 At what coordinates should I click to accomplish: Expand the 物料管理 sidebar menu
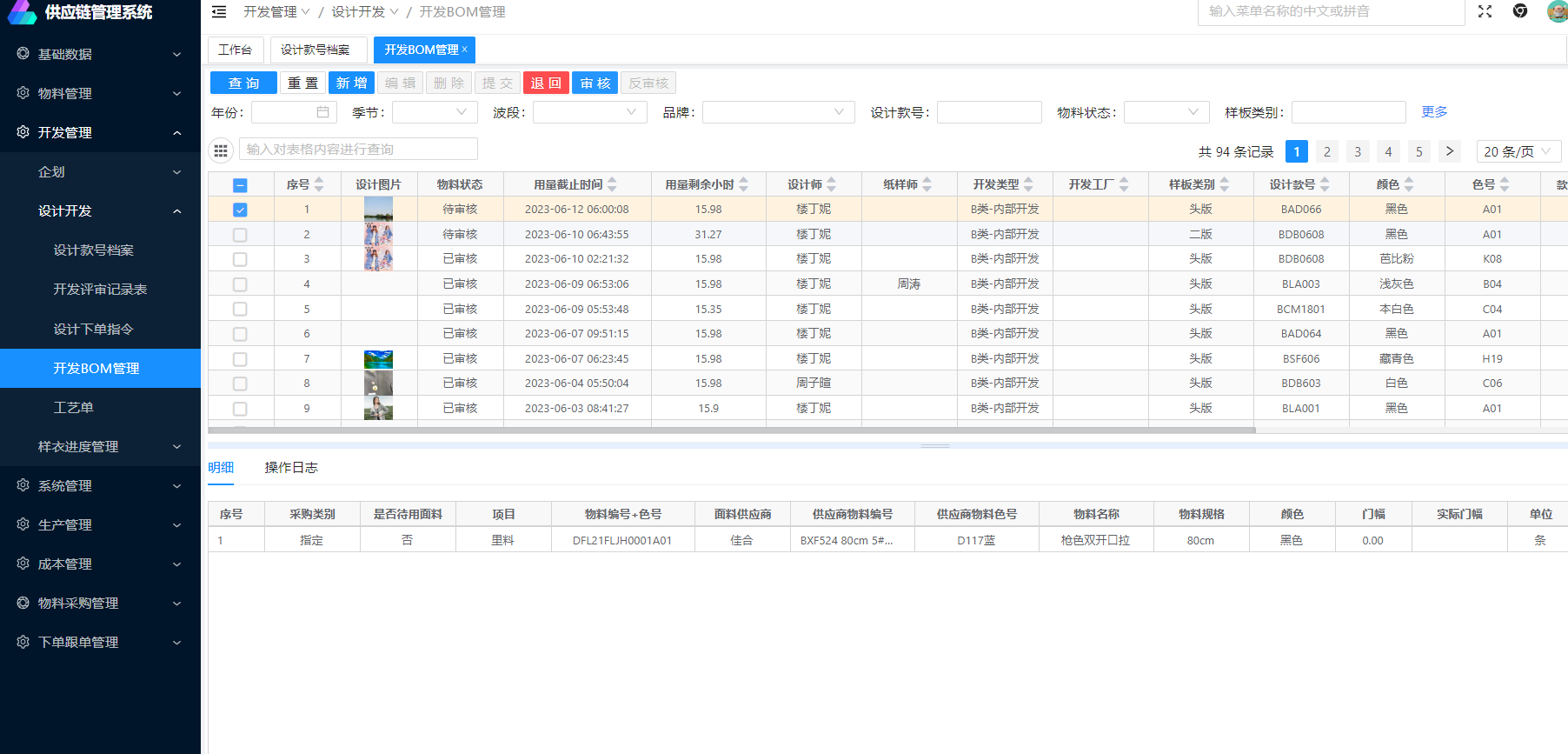point(100,93)
